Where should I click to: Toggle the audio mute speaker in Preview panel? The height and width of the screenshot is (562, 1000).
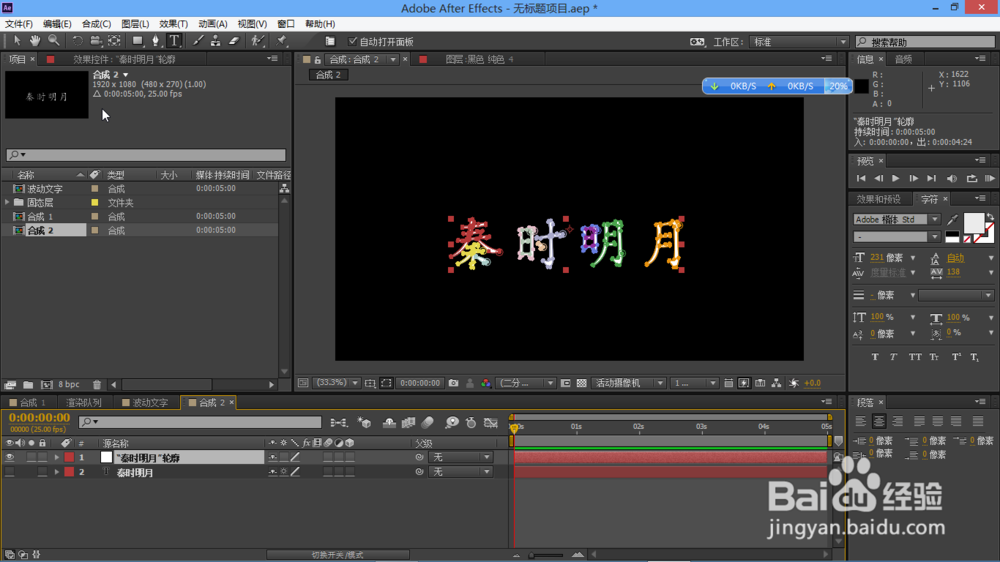pyautogui.click(x=952, y=179)
